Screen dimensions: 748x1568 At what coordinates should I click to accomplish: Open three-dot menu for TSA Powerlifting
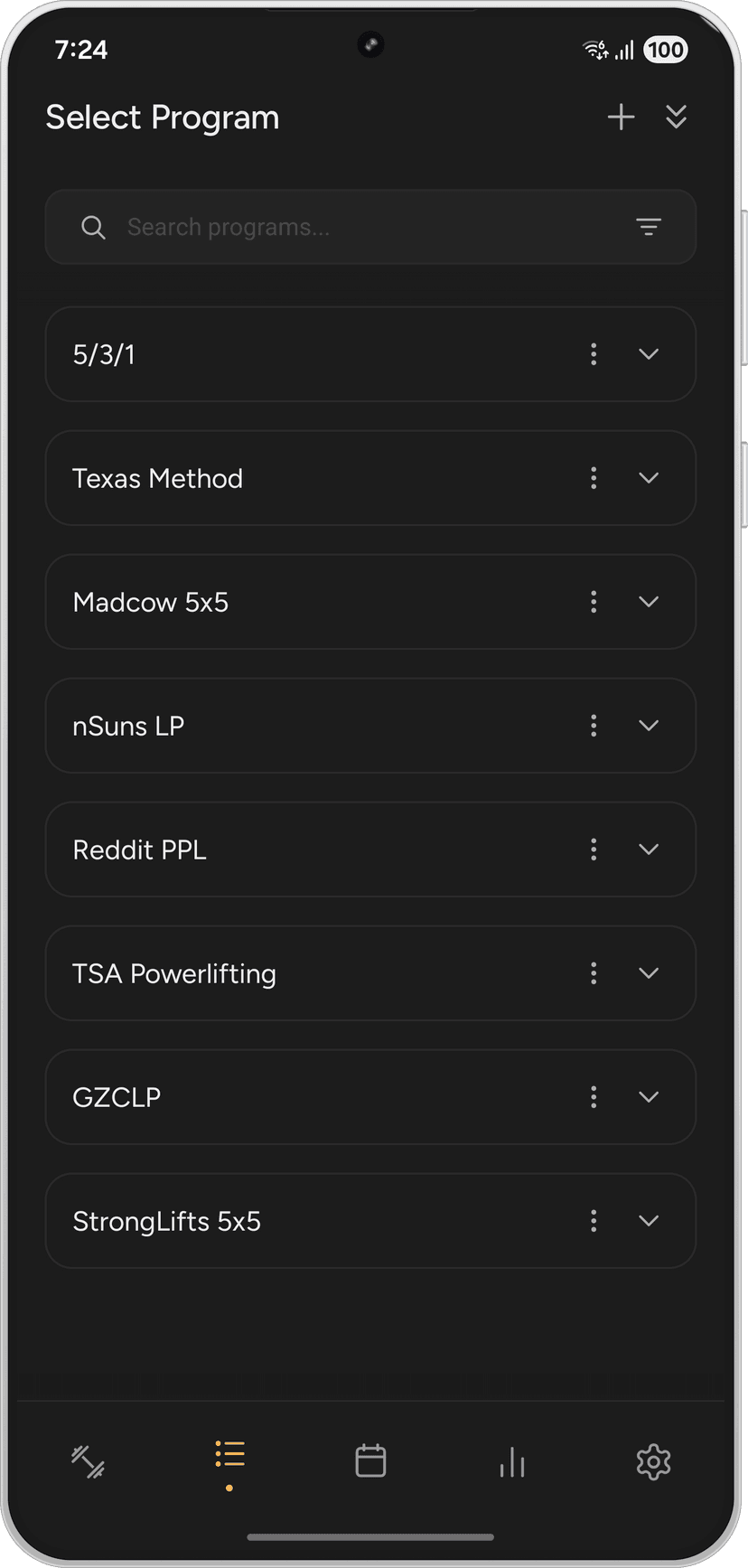tap(594, 973)
